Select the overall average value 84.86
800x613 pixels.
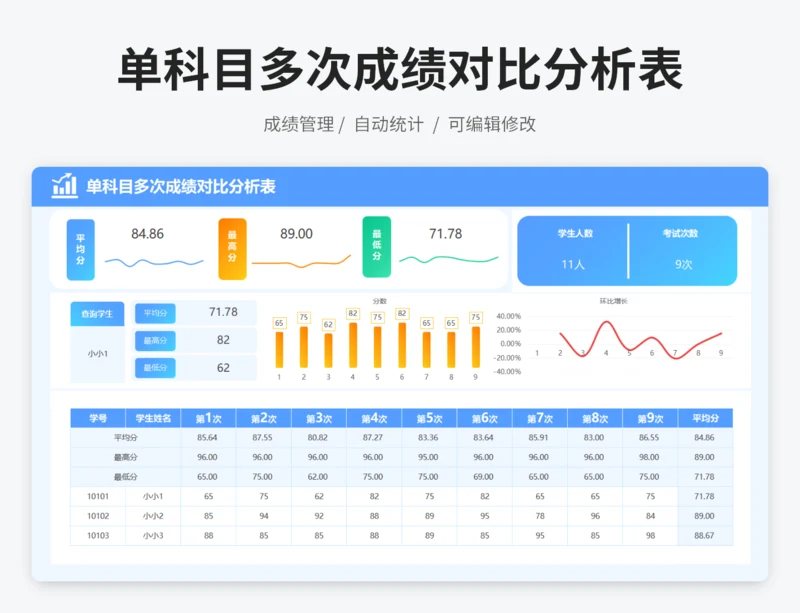(x=147, y=234)
